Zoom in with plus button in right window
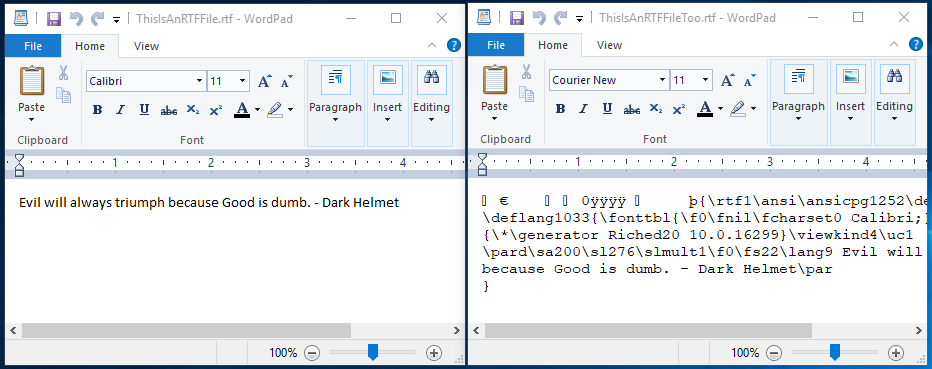This screenshot has height=369, width=932. [896, 353]
